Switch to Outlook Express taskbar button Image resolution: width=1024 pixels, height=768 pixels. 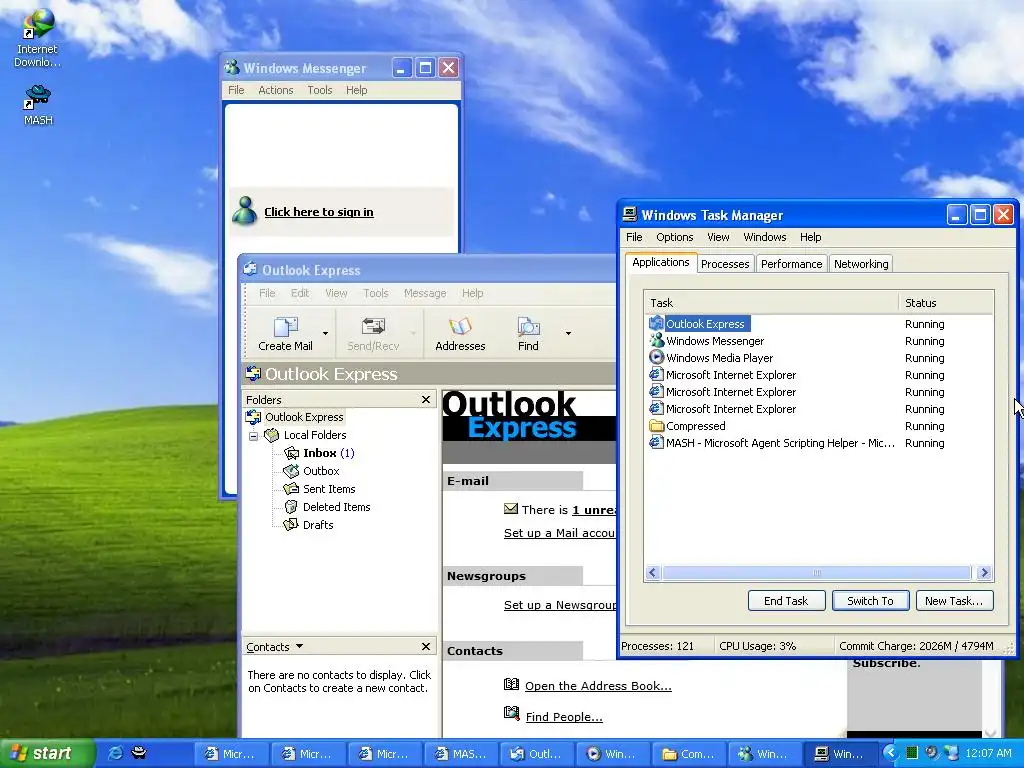point(536,754)
